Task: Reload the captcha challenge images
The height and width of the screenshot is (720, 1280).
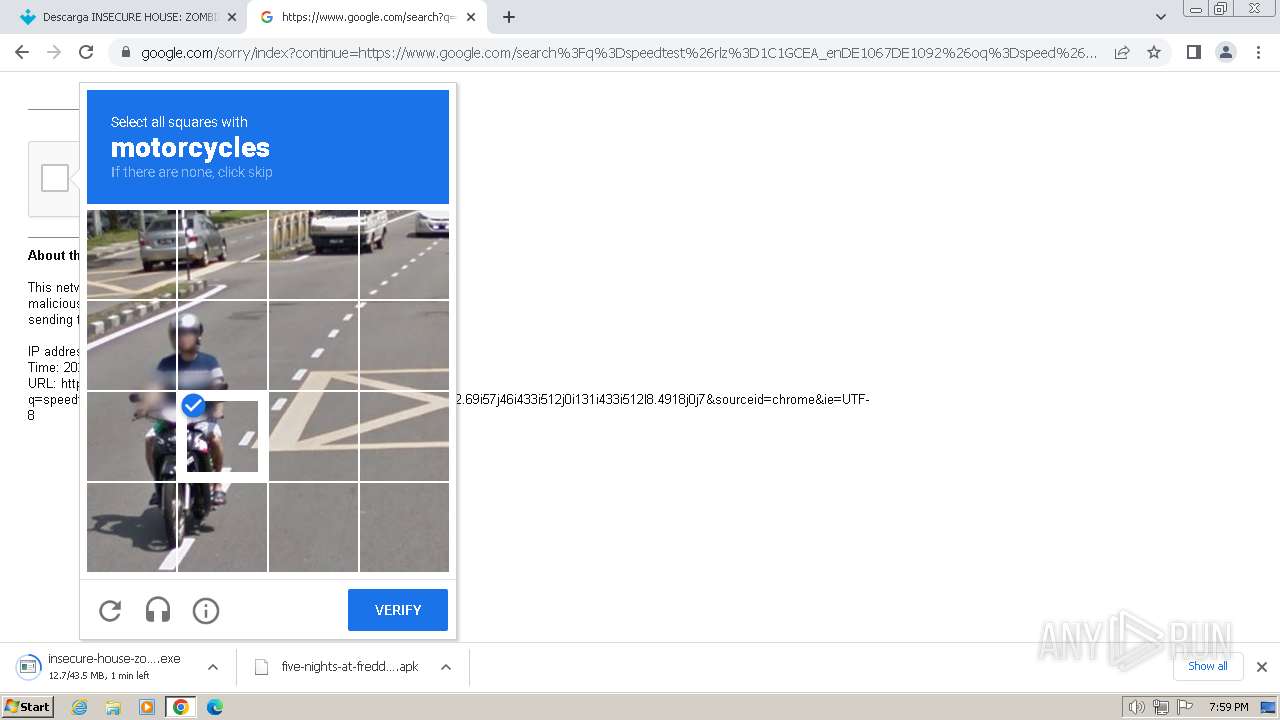Action: pyautogui.click(x=110, y=610)
